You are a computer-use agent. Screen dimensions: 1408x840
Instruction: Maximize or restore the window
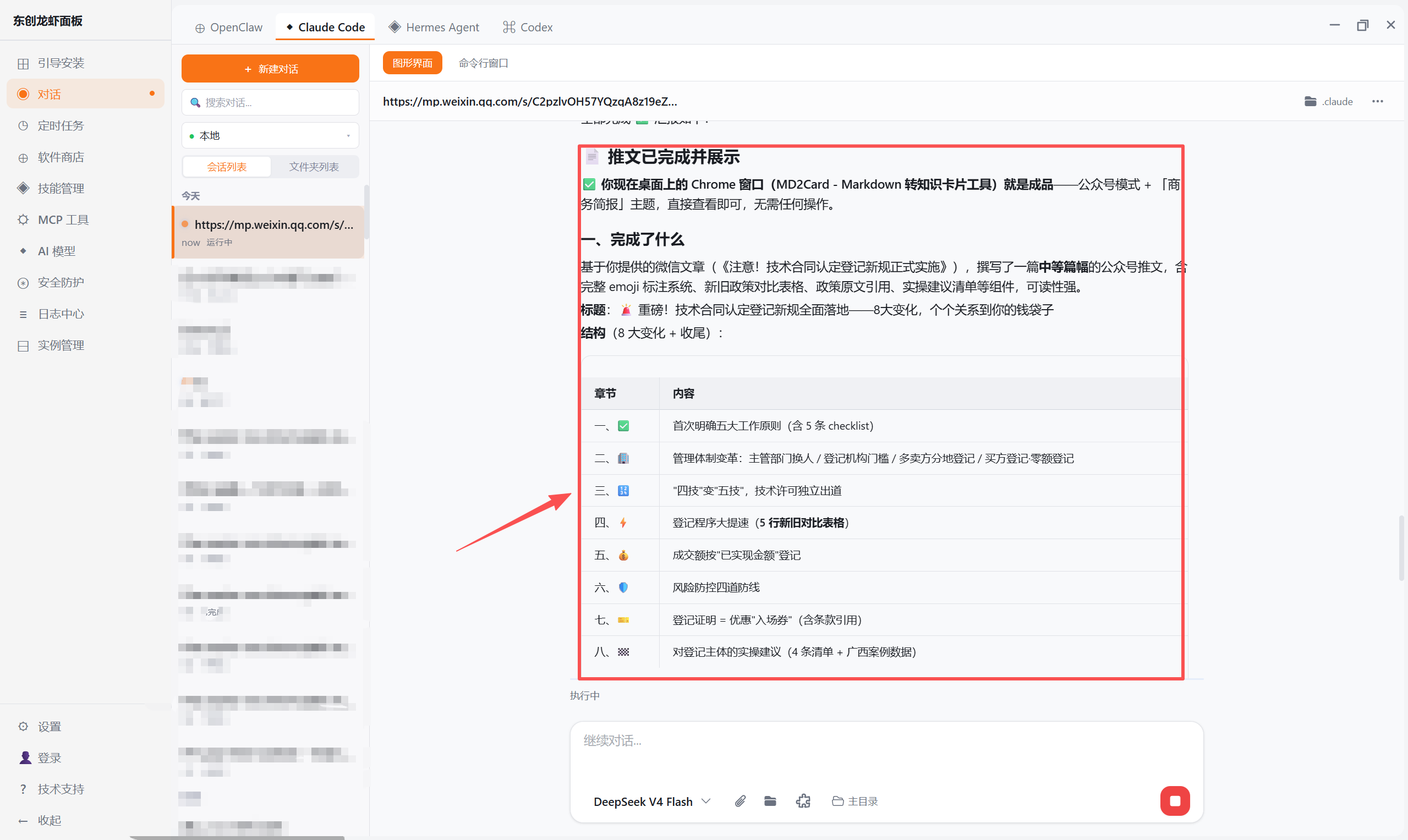[1363, 25]
